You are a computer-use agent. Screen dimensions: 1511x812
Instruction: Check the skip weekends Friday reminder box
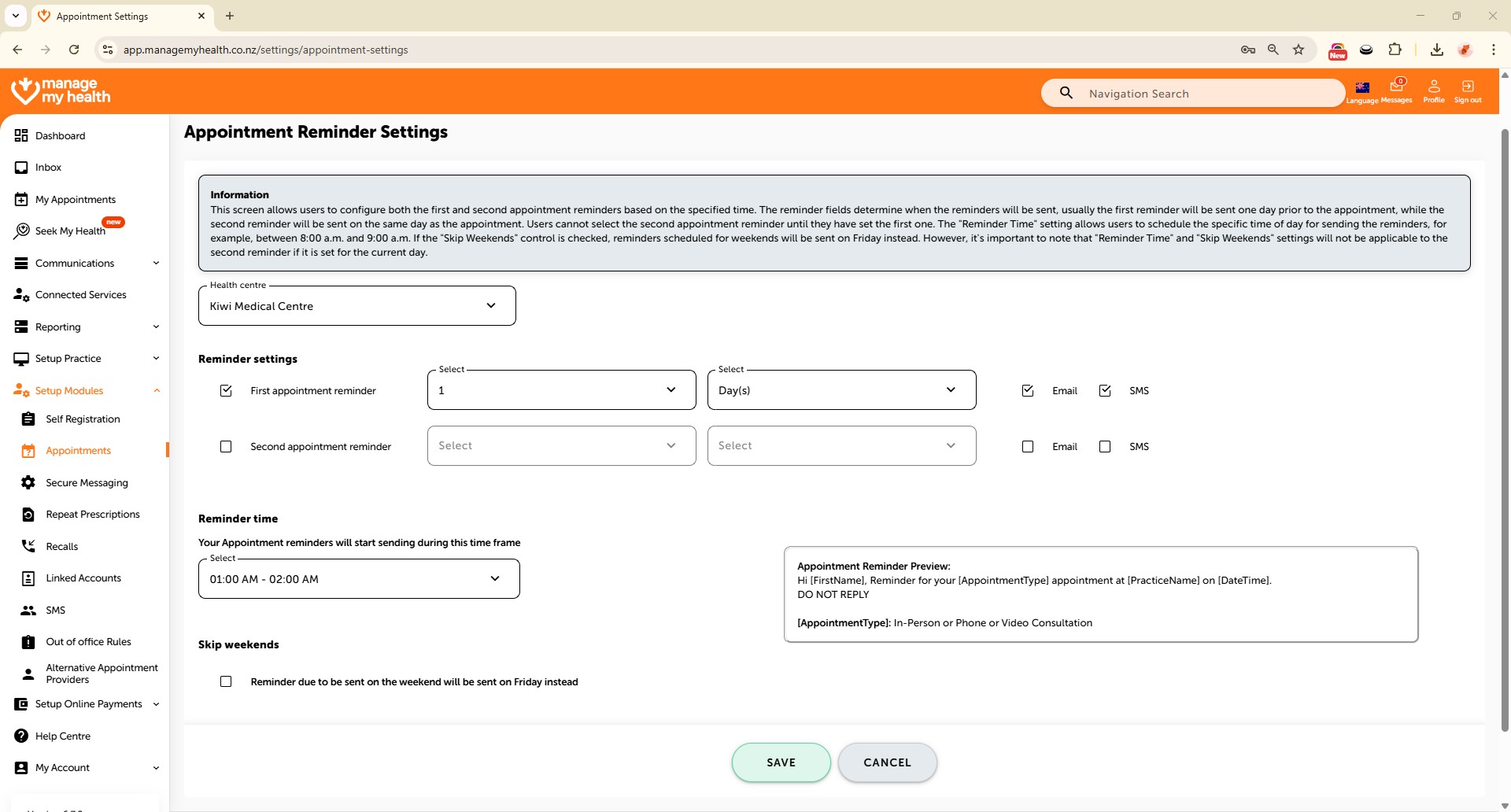coord(226,681)
